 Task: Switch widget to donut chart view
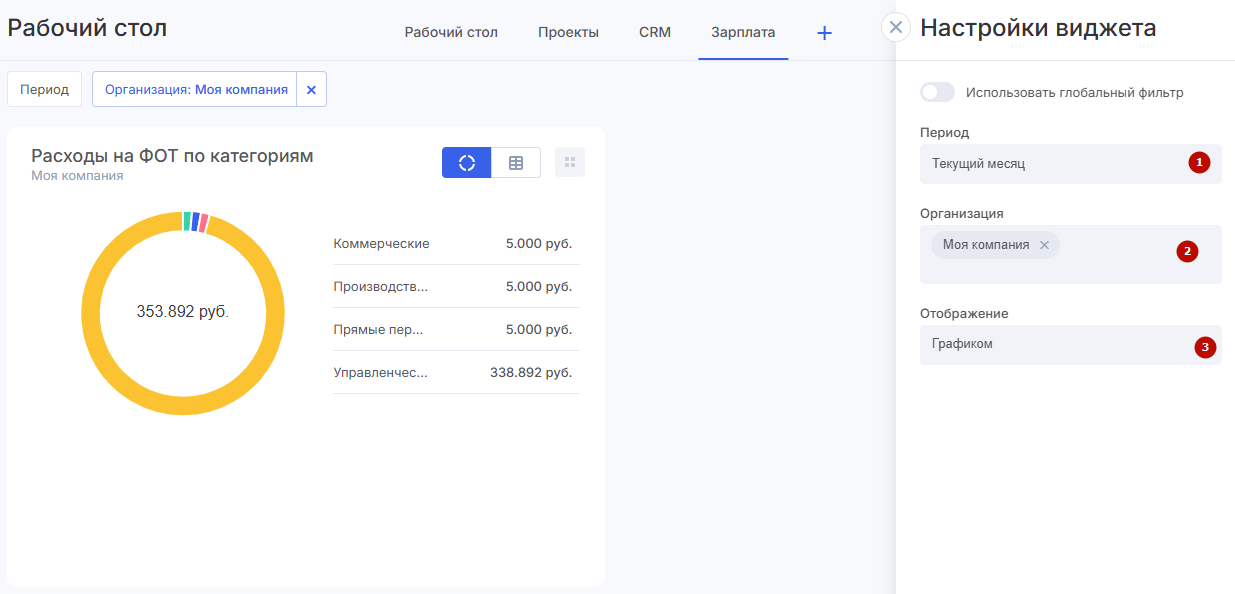466,163
